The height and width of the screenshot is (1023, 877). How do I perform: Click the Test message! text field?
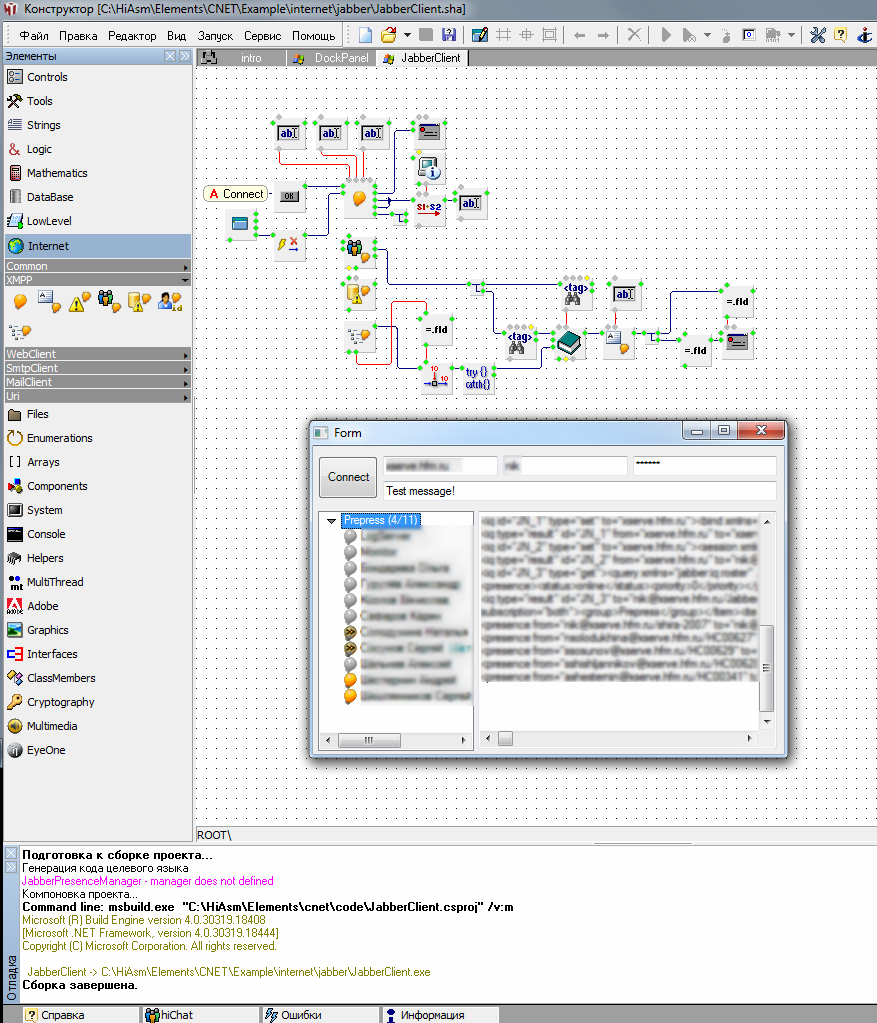(579, 491)
